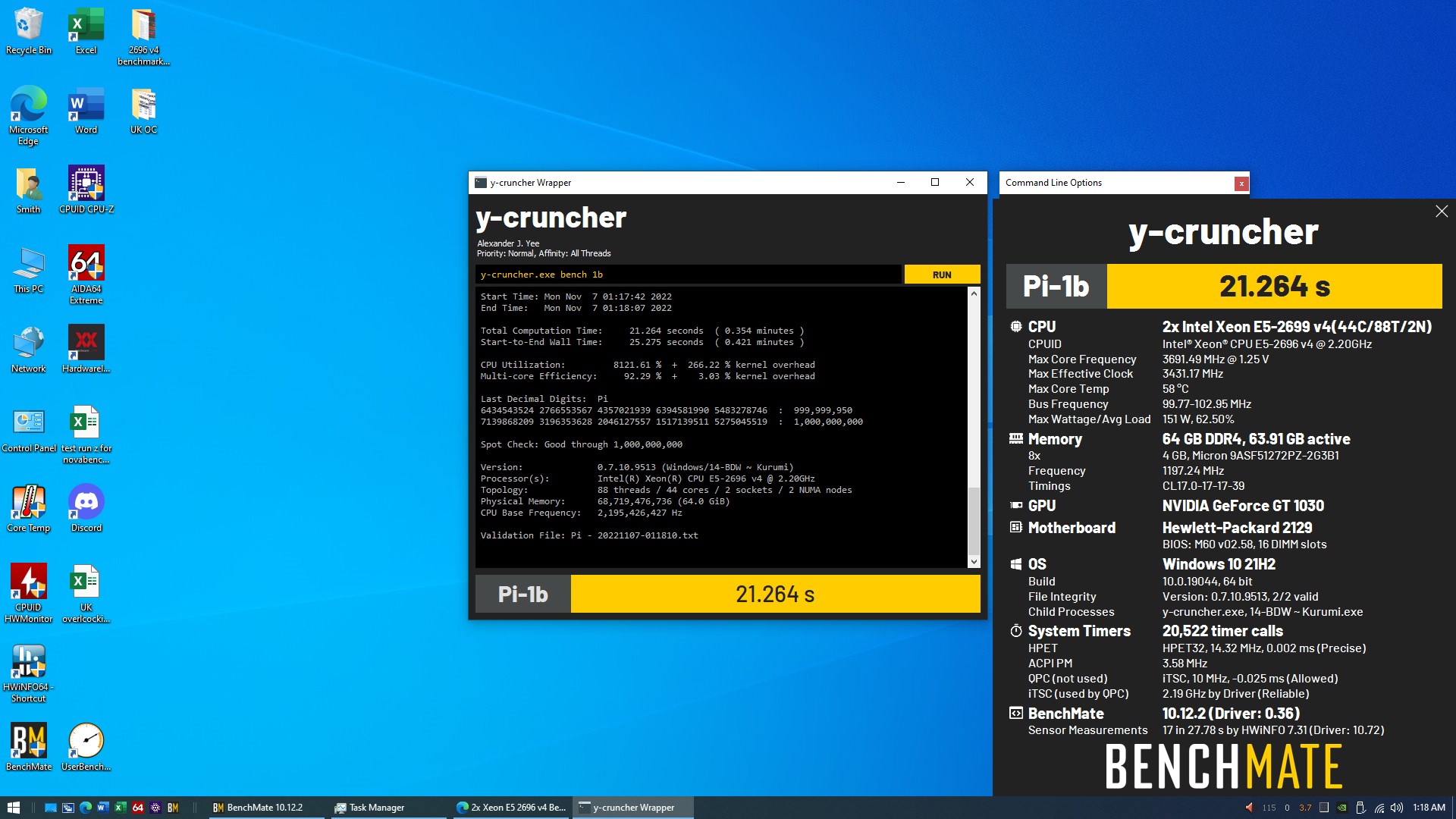Click scroll-down arrow in y-cruncher output
Image resolution: width=1456 pixels, height=819 pixels.
point(974,562)
